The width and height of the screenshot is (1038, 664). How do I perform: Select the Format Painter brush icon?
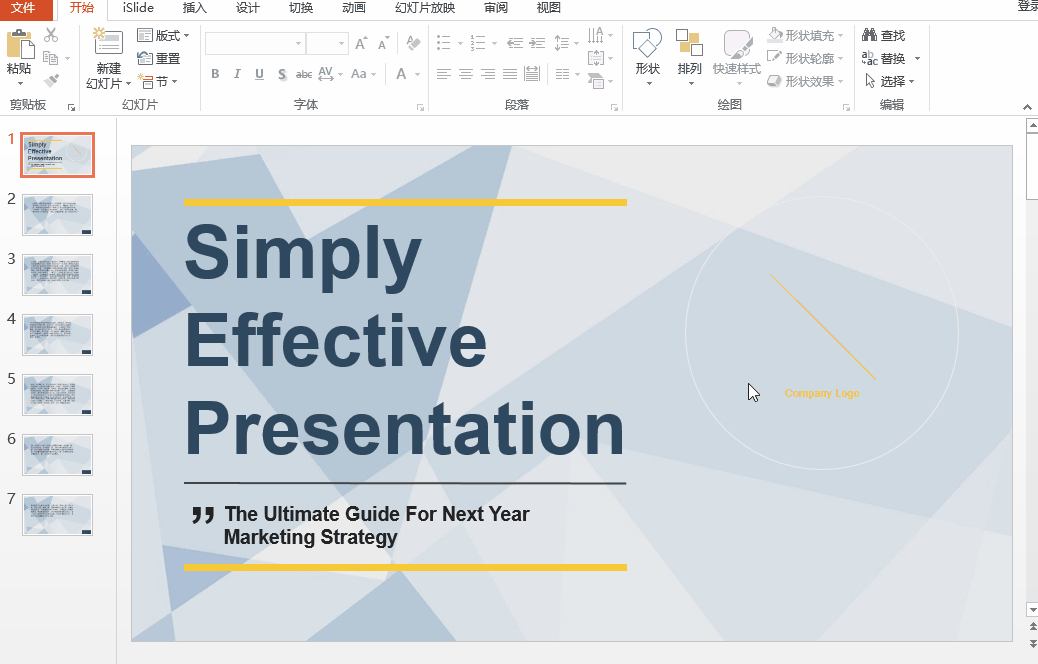click(51, 81)
